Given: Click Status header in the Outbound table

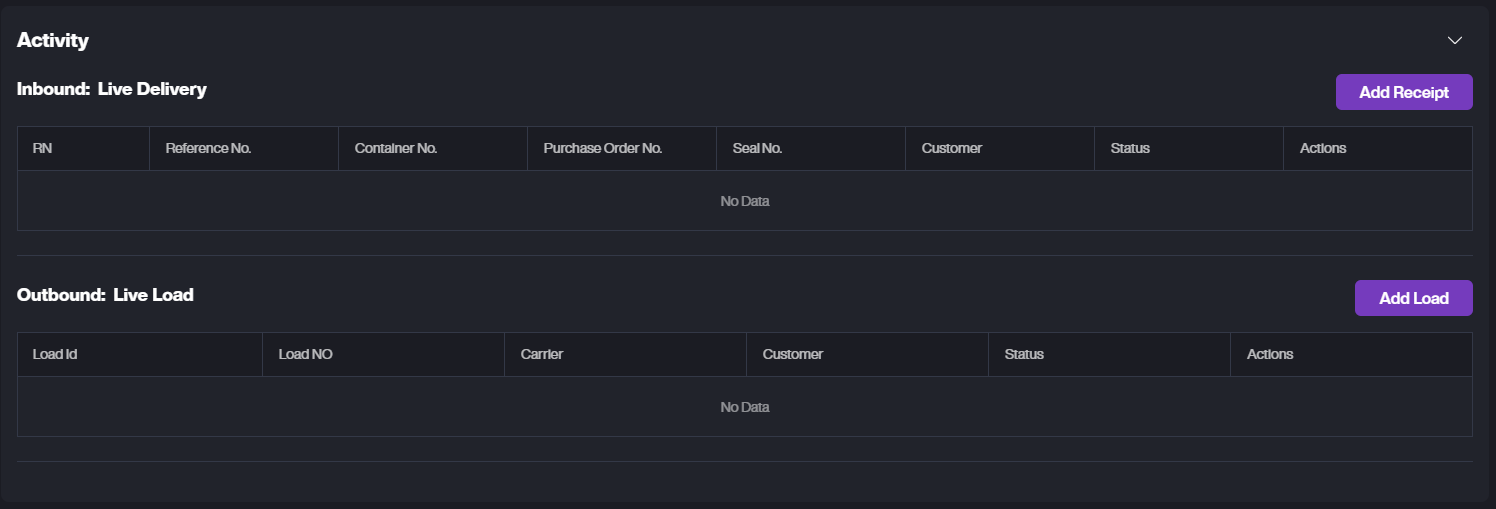Looking at the screenshot, I should [1024, 354].
